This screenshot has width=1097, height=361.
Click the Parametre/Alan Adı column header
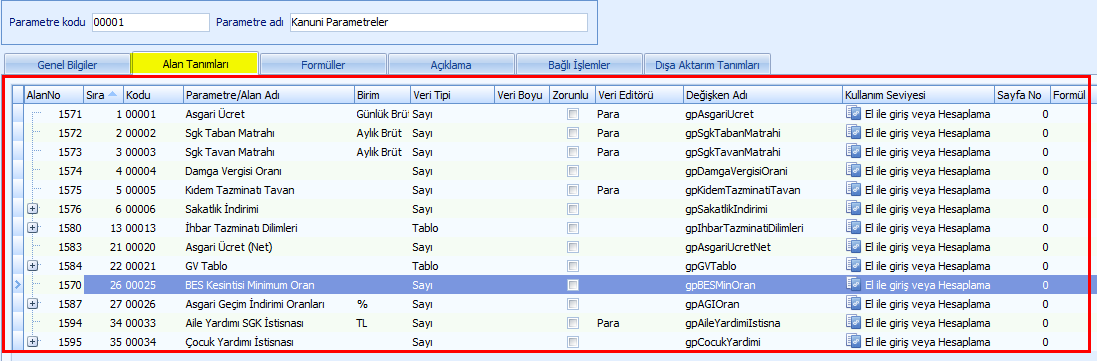click(x=269, y=94)
